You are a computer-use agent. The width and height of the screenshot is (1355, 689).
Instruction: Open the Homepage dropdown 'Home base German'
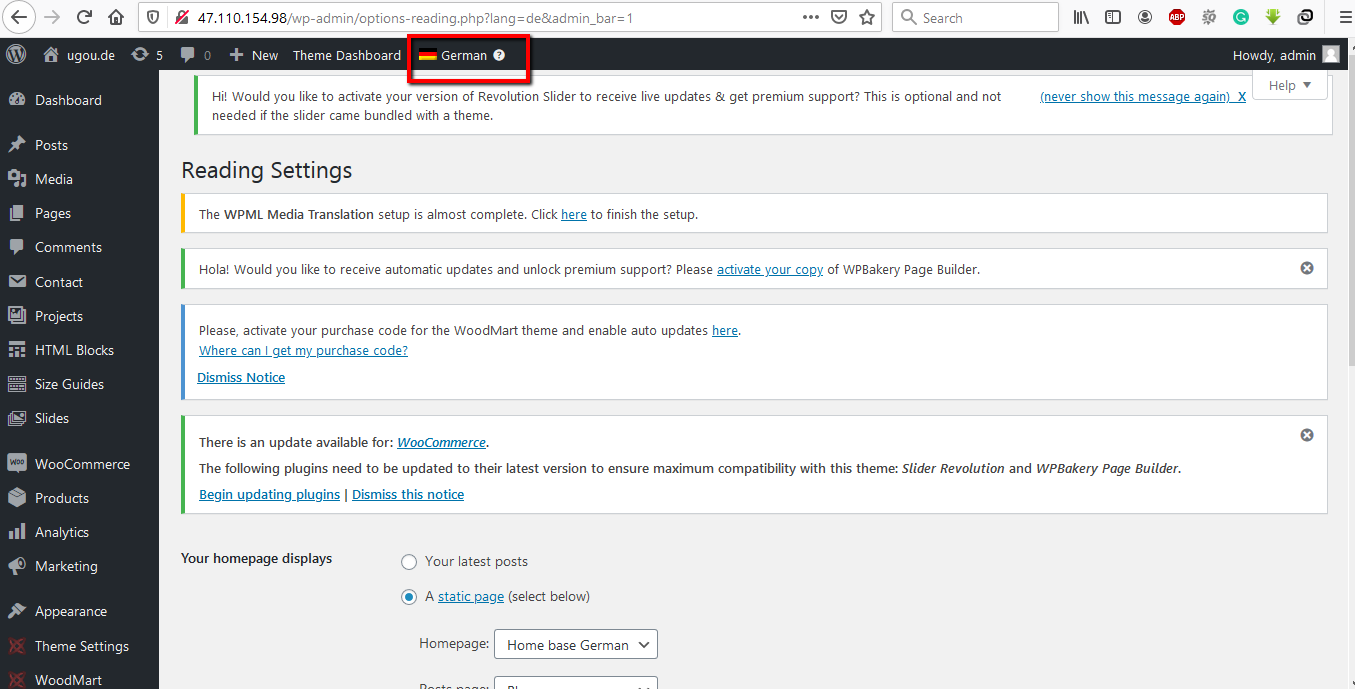coord(576,645)
